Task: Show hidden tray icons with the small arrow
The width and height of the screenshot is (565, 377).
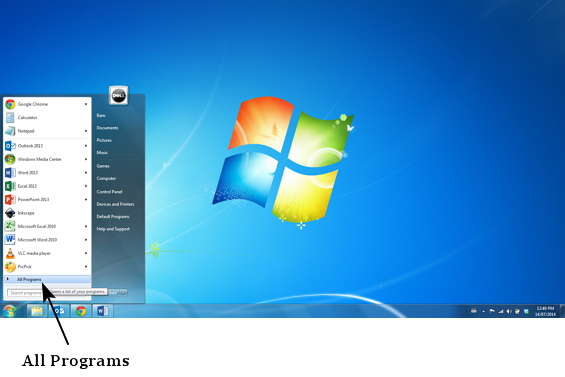Action: tap(484, 311)
